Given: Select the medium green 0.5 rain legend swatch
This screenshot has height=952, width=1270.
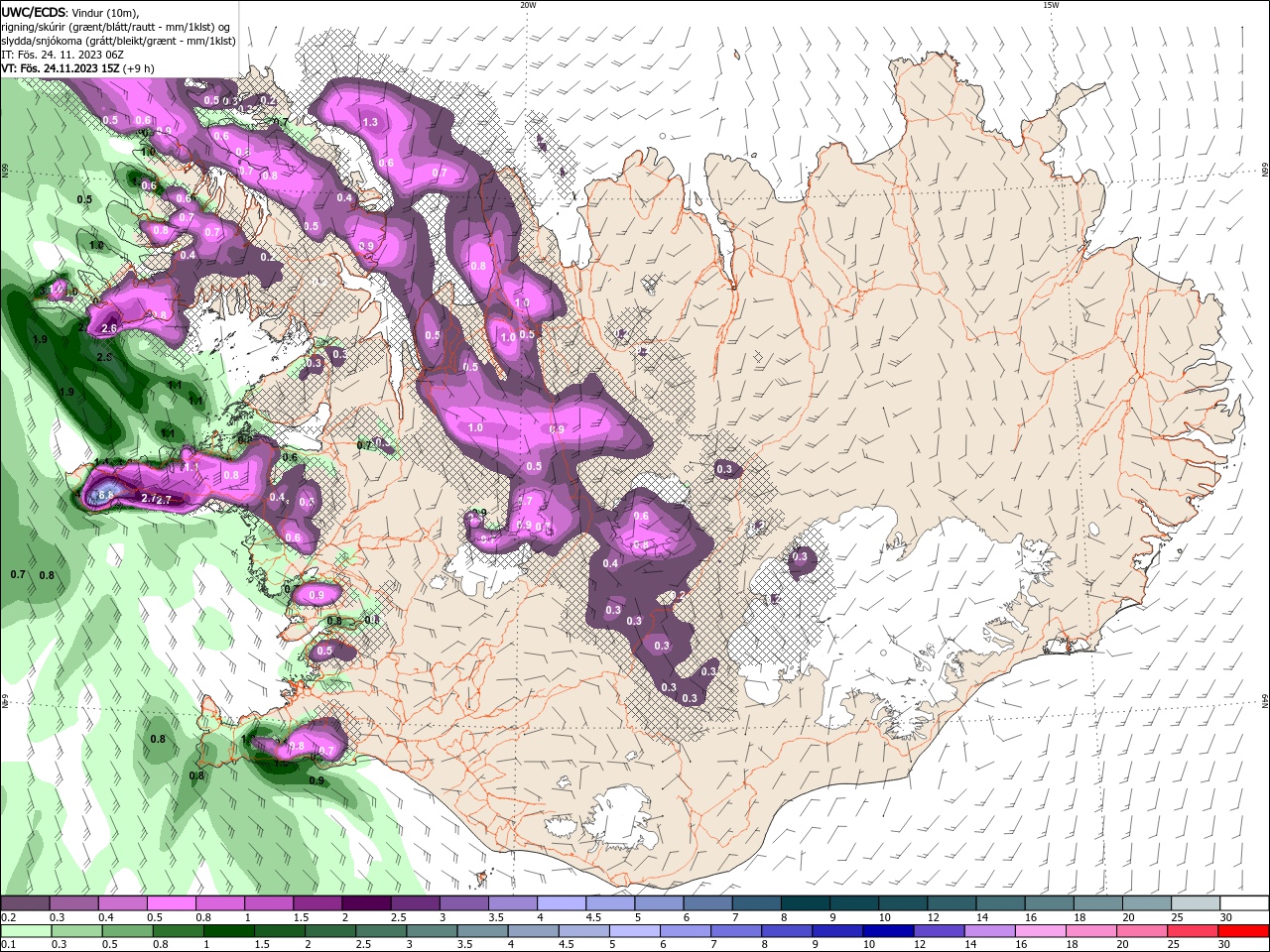Looking at the screenshot, I should tap(127, 931).
